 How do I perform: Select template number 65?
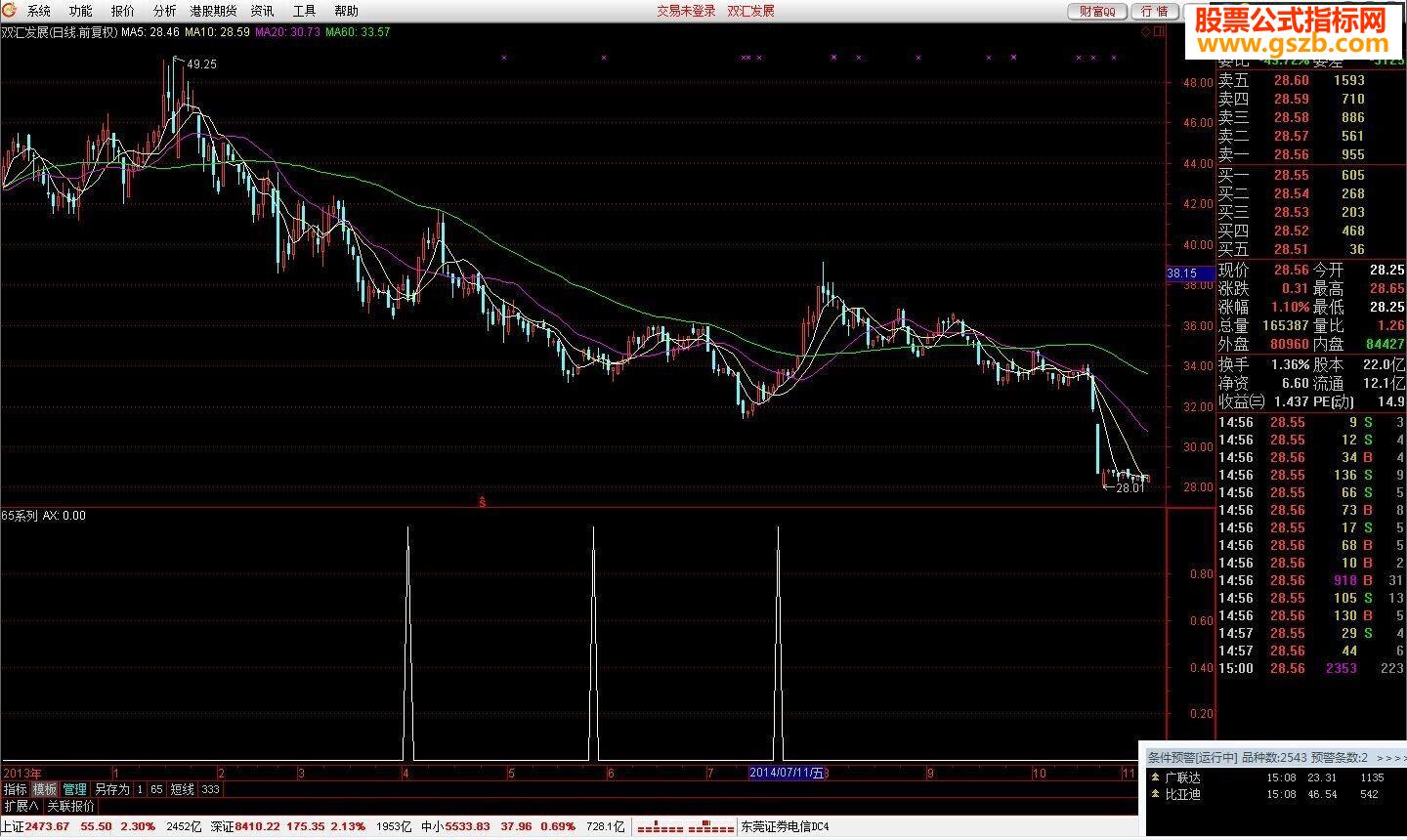(156, 789)
